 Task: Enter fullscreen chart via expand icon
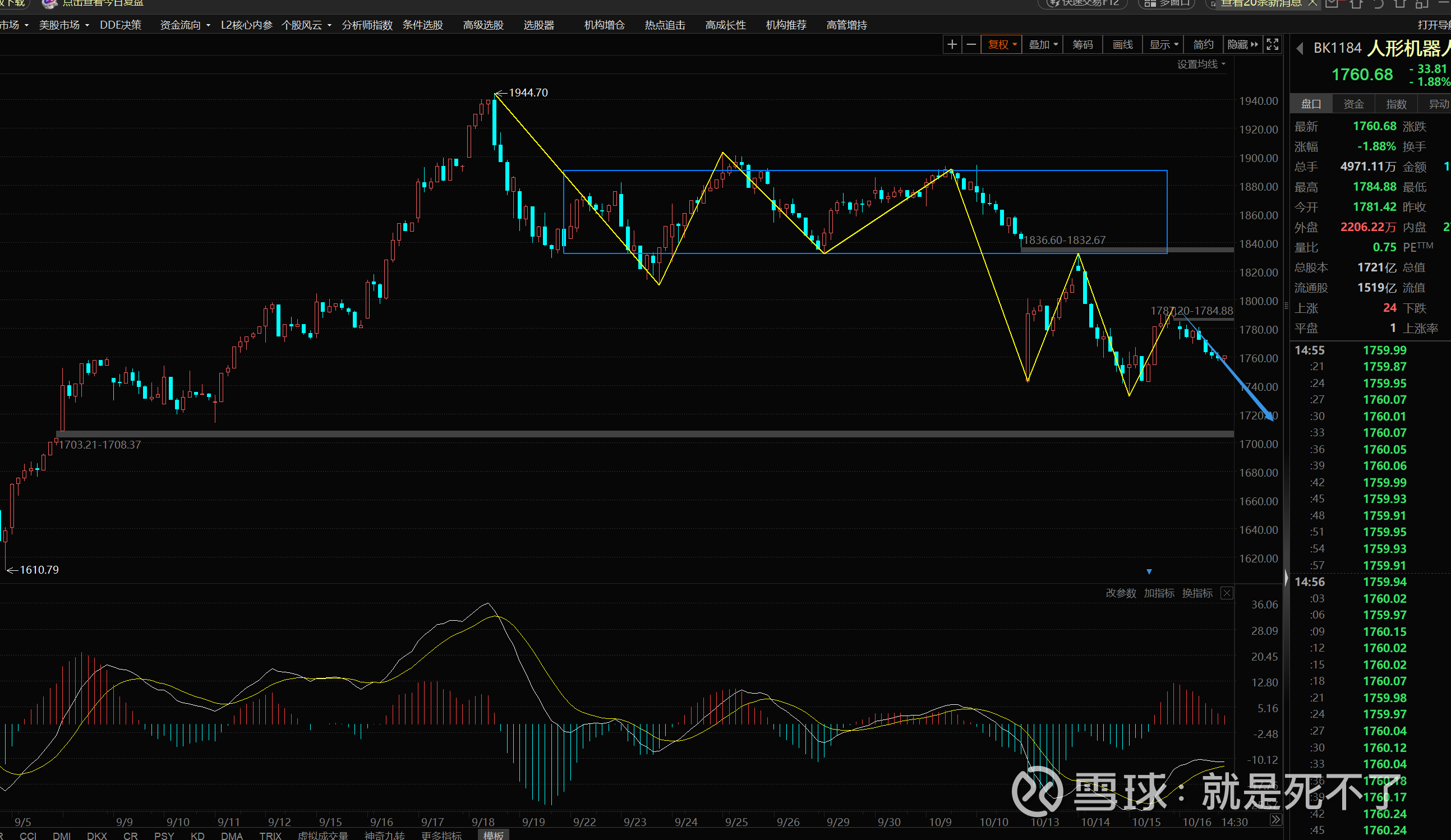pyautogui.click(x=1273, y=45)
